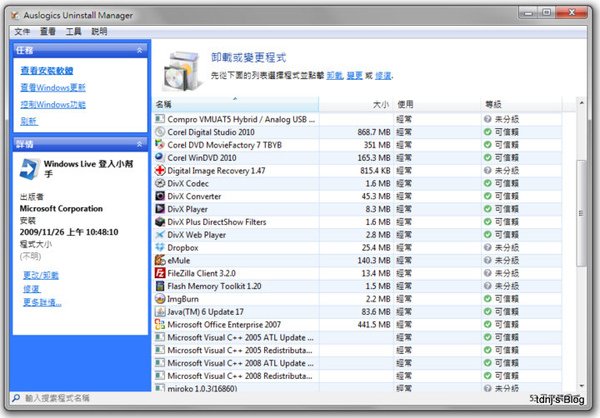This screenshot has width=600, height=418.
Task: Select the miroko 1.0.3(16860) row
Action: click(x=357, y=387)
